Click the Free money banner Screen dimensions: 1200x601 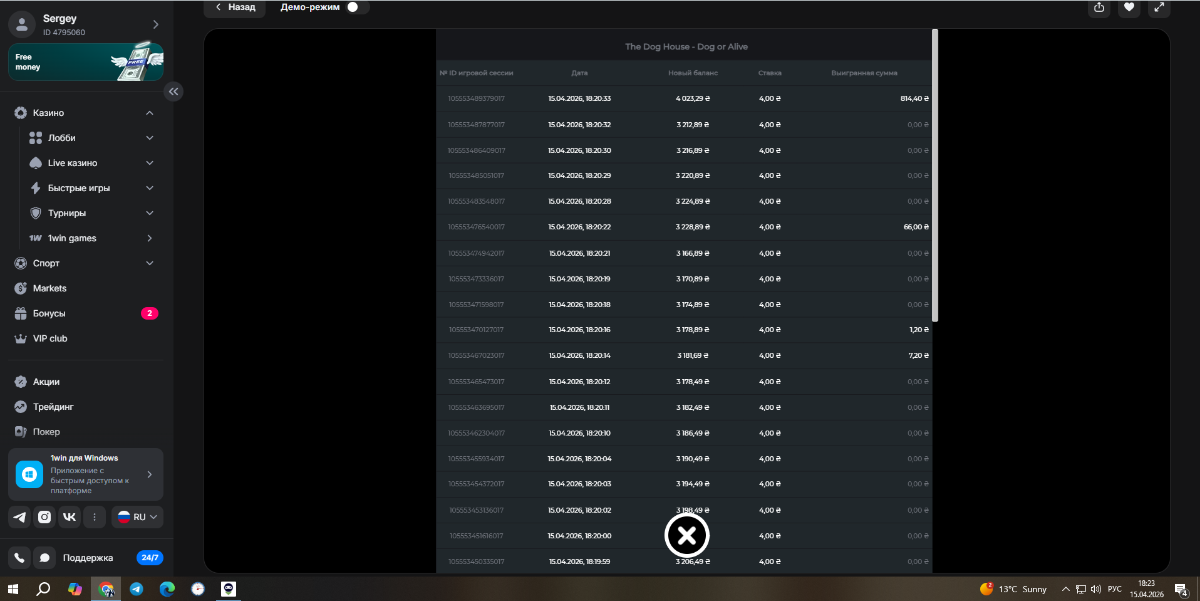[x=85, y=62]
